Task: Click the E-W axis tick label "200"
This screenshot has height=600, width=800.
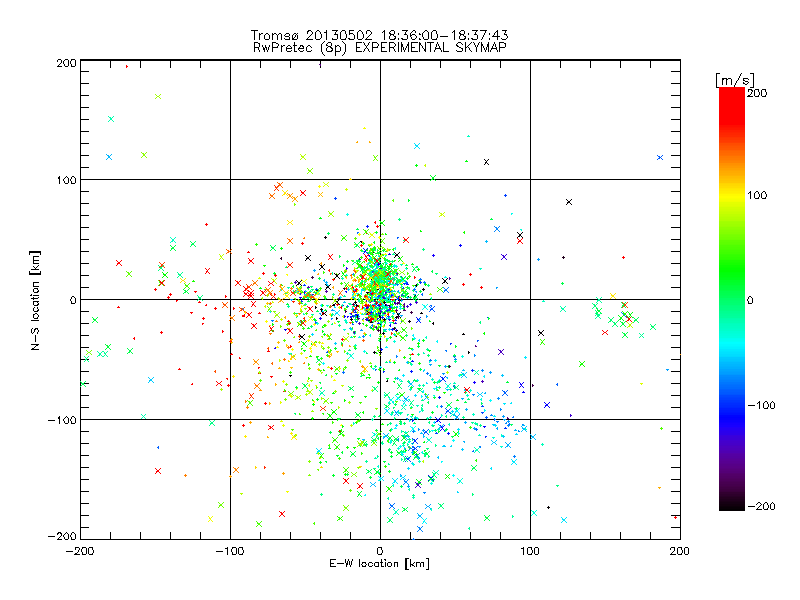Action: [680, 552]
